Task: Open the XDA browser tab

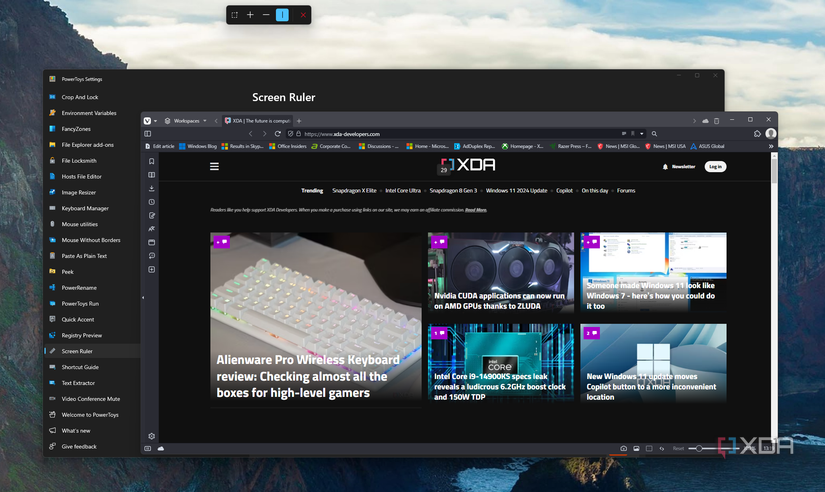Action: pos(257,121)
